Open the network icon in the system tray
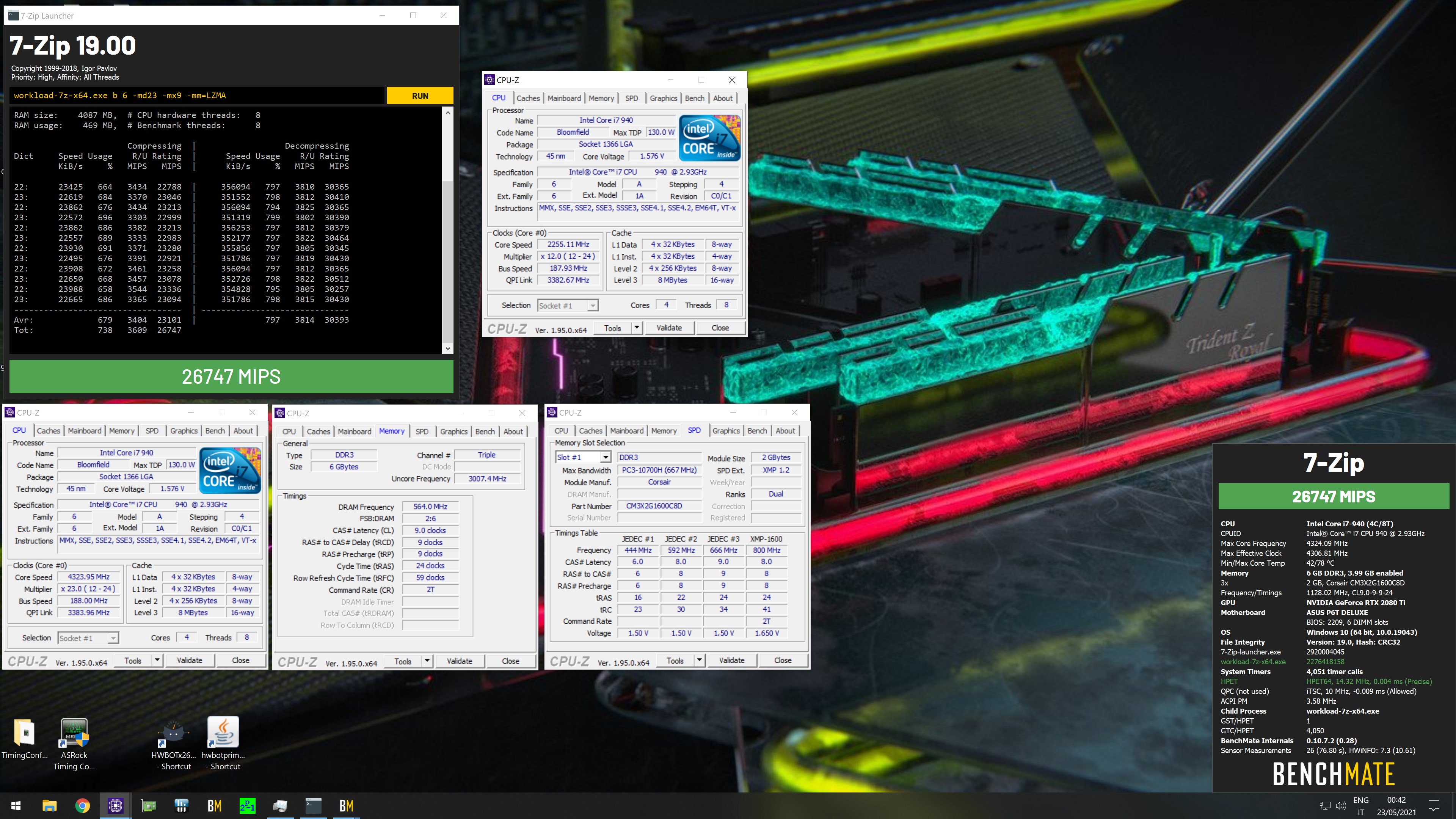 [x=1325, y=805]
